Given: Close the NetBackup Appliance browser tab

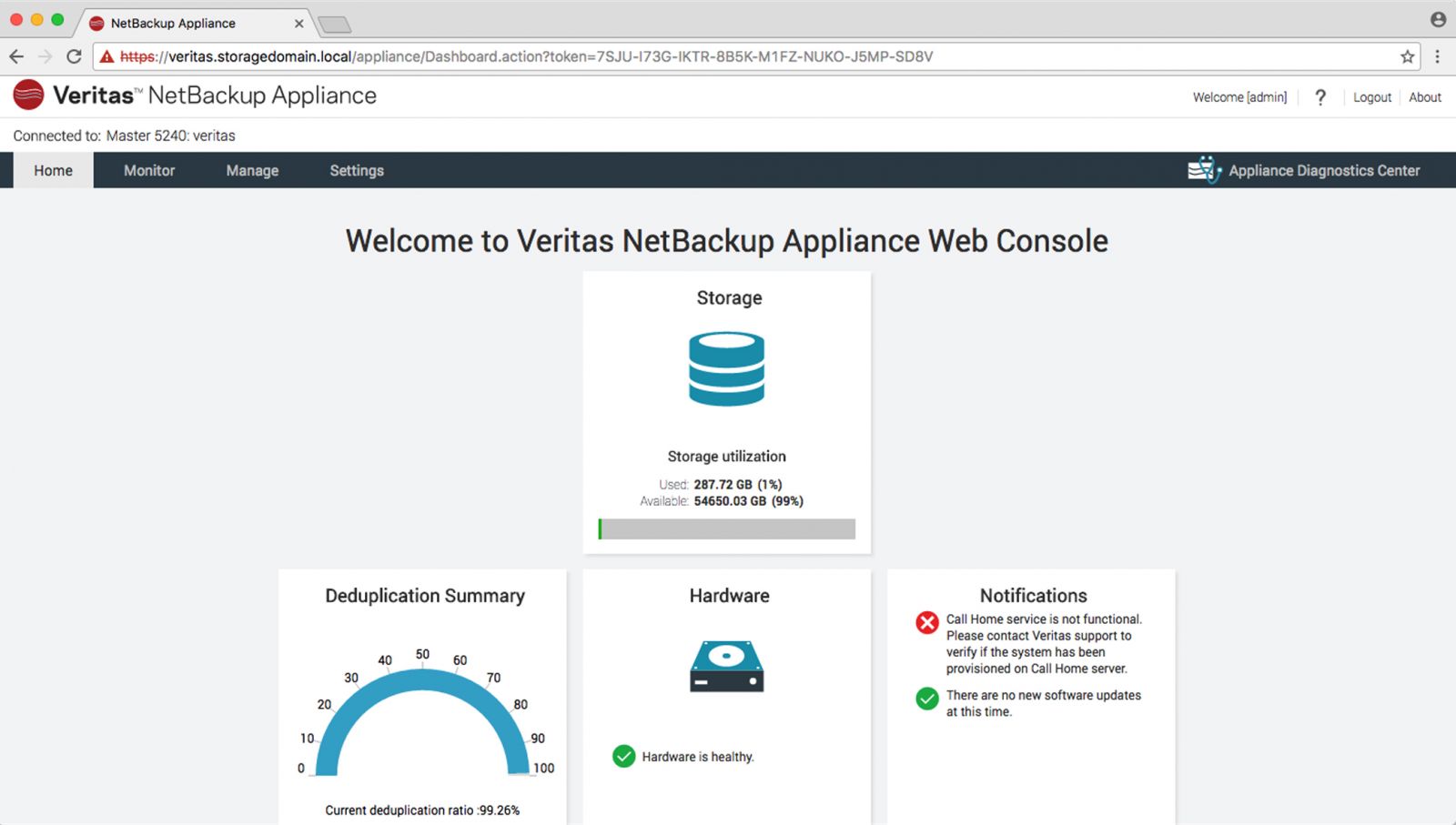Looking at the screenshot, I should coord(298,24).
